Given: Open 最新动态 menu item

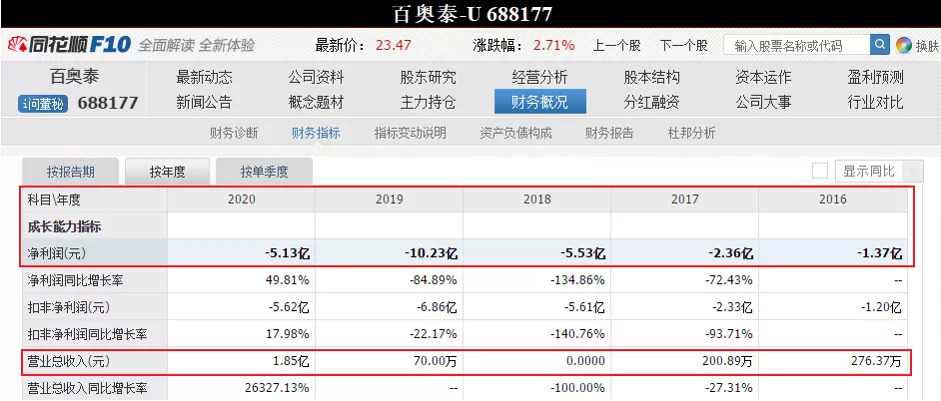Looking at the screenshot, I should pyautogui.click(x=204, y=77).
